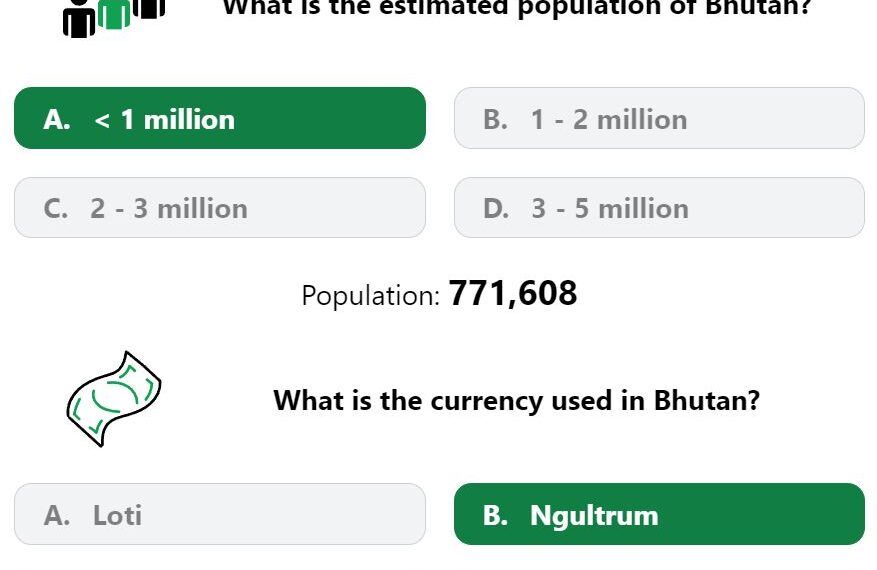Viewport: 877px width, 570px height.
Task: Click the 'B.' letter beside '1 - 2 million'
Action: [496, 120]
